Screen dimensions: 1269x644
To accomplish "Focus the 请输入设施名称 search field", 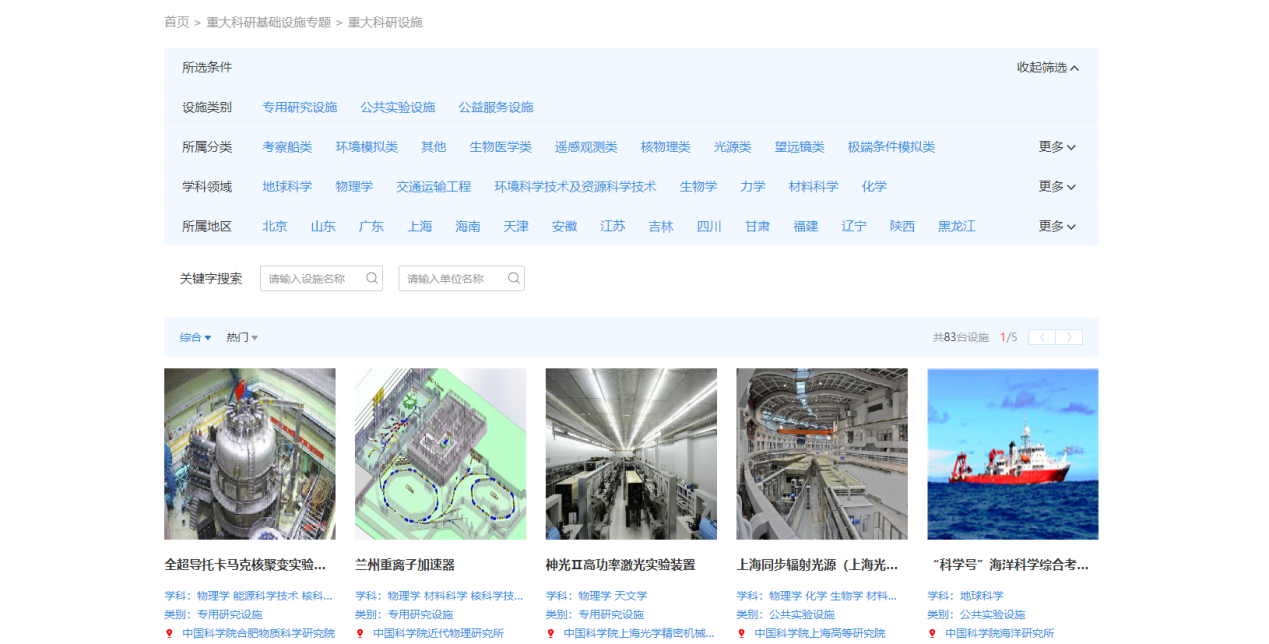I will 321,278.
